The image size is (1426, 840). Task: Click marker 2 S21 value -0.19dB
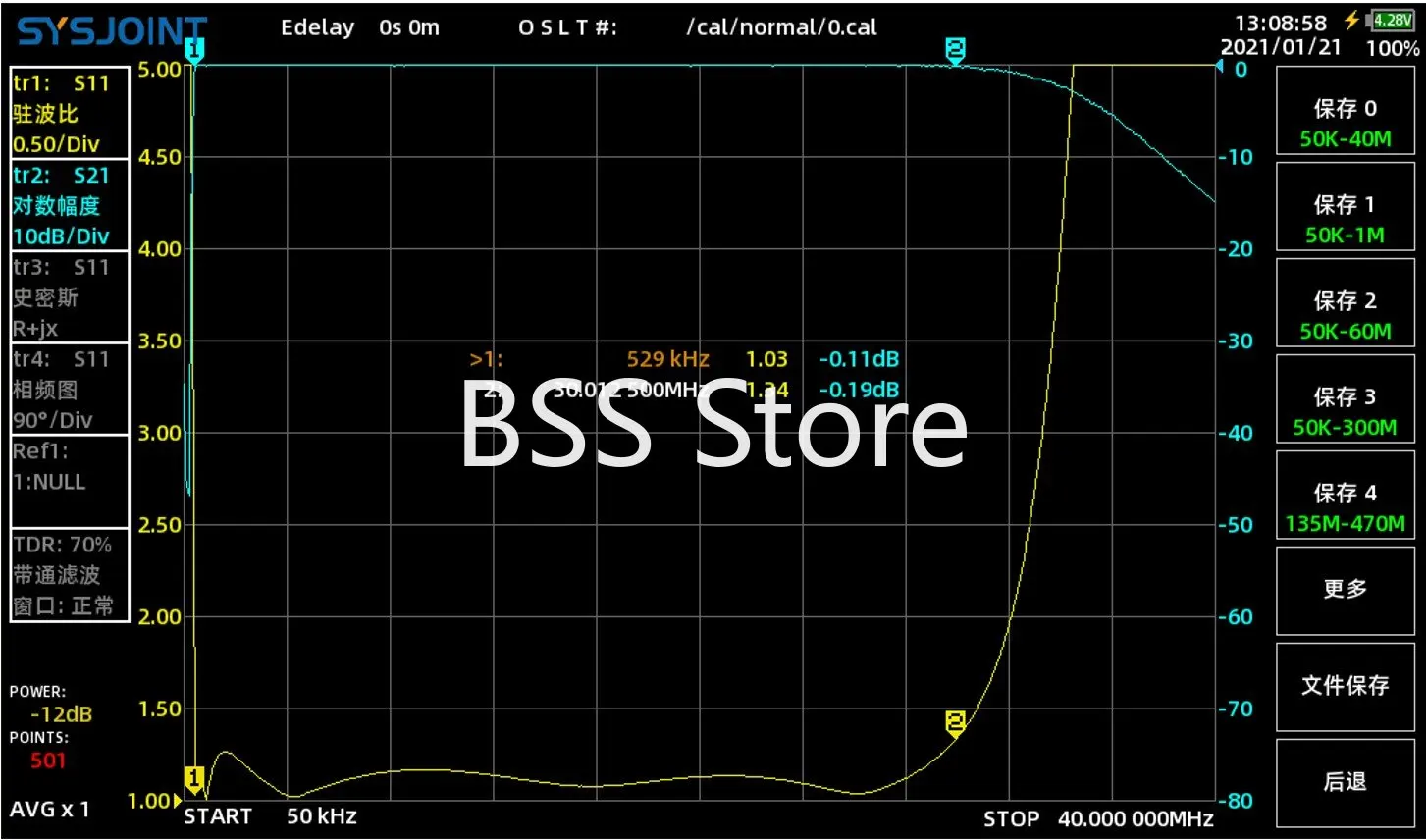859,390
